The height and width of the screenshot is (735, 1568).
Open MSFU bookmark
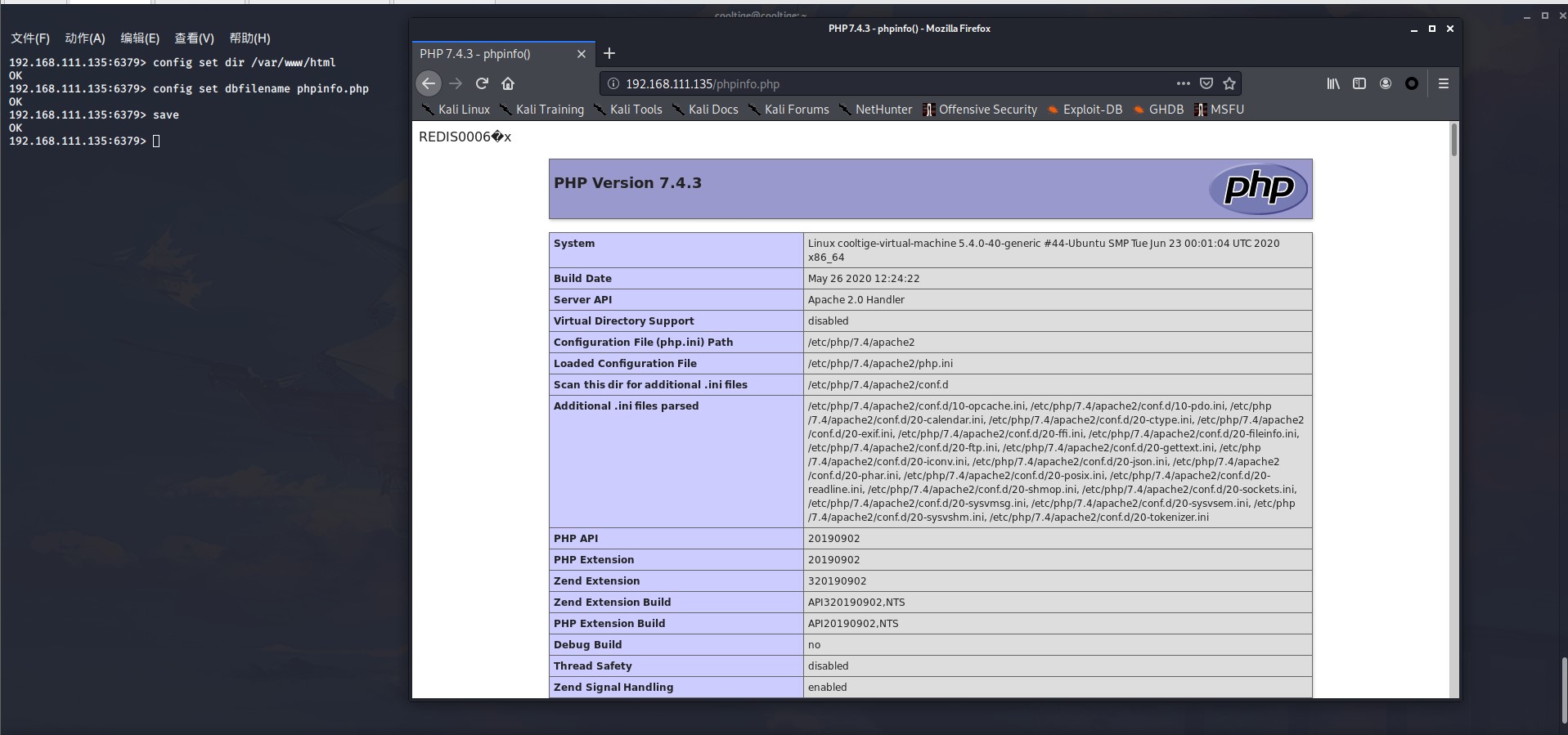click(x=1219, y=110)
